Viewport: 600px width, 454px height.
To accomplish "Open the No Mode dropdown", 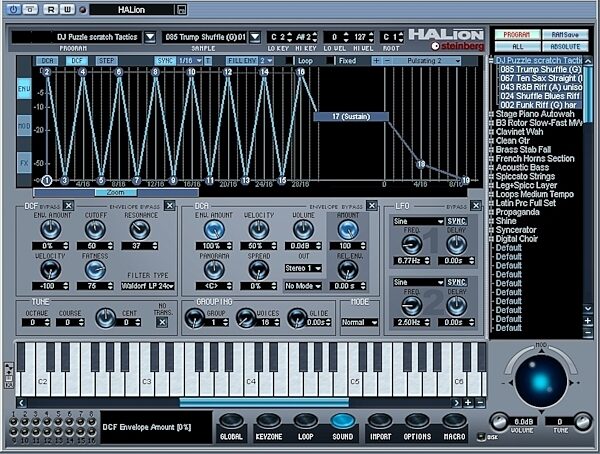I will 303,286.
